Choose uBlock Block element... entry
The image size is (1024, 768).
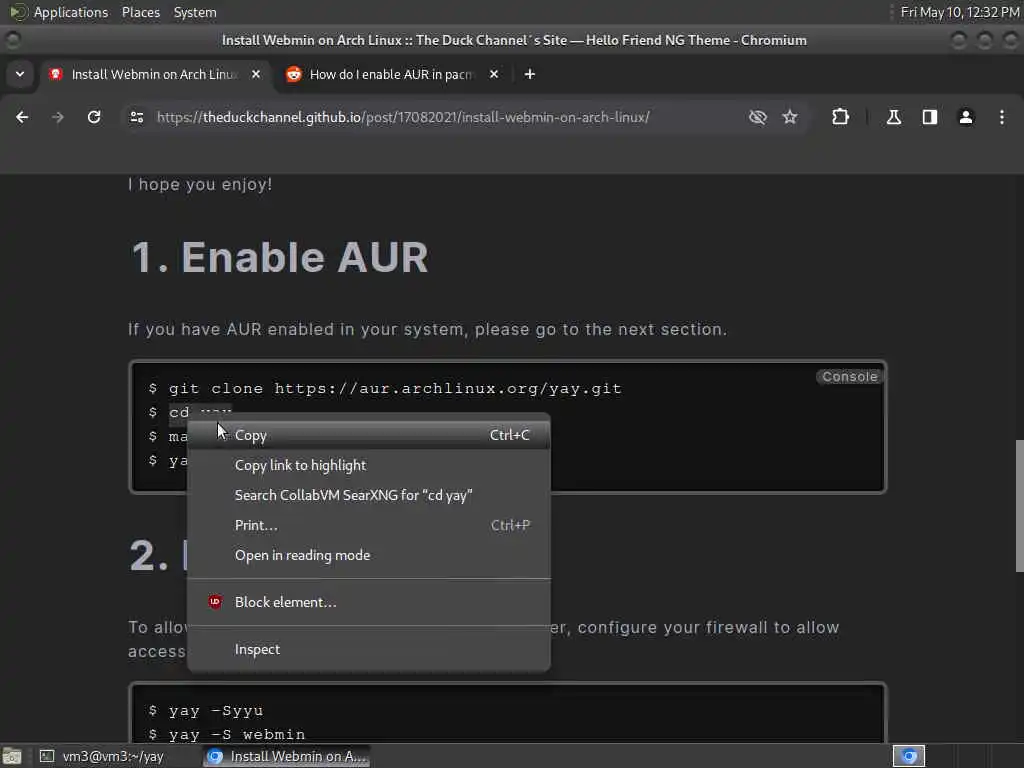tap(369, 602)
